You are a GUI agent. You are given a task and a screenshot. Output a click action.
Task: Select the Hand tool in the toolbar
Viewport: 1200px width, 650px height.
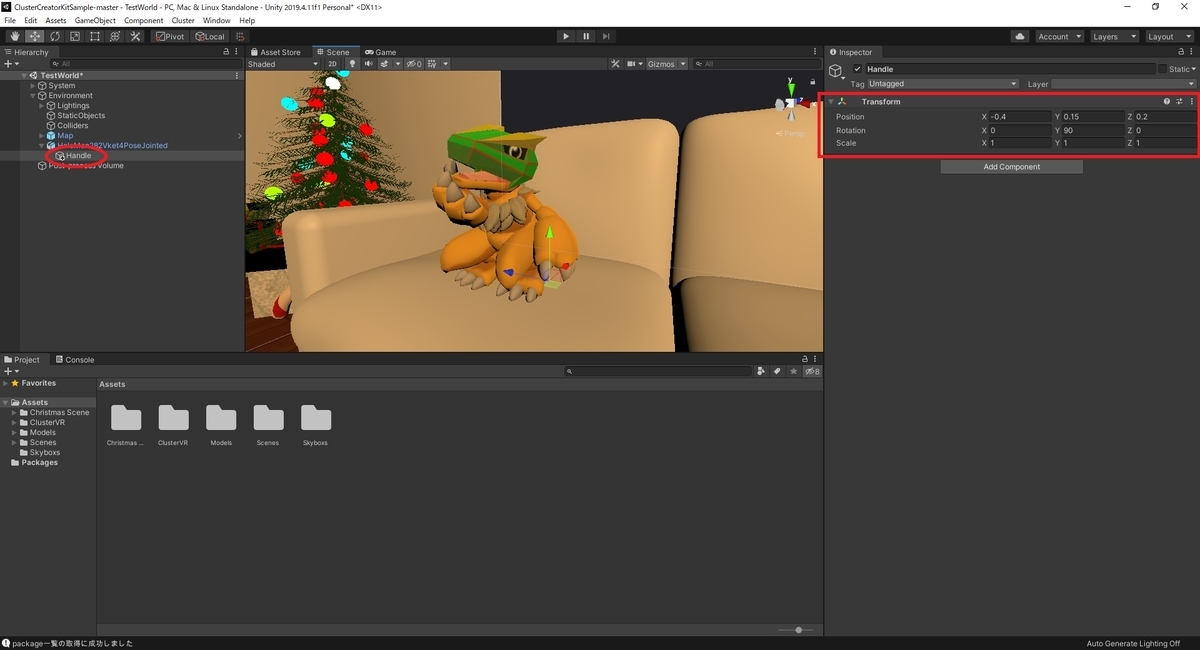(x=14, y=36)
